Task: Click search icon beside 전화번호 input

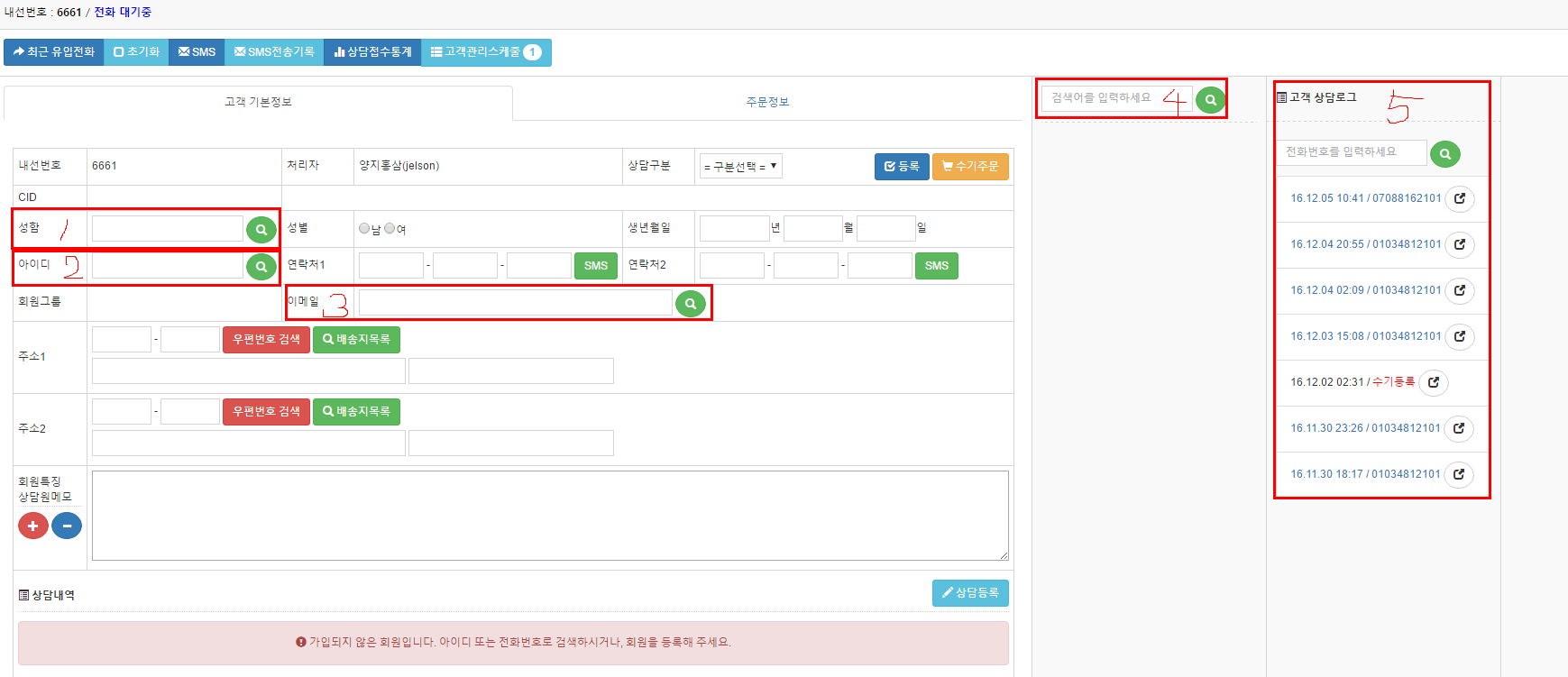Action: point(1444,154)
